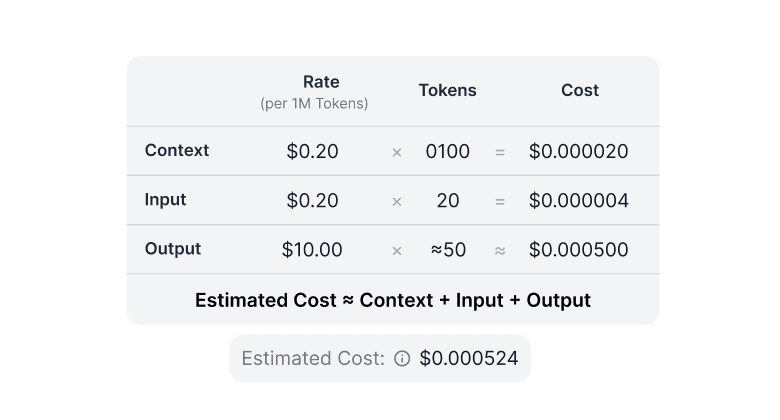Click the info icon beside Estimated Cost

coord(402,358)
